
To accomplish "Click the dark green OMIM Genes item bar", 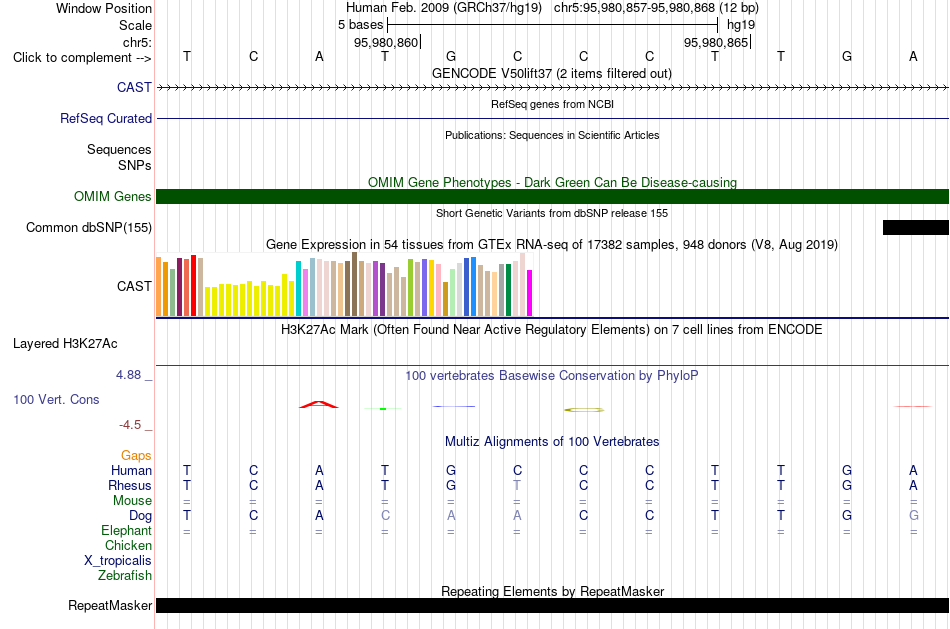I will coord(552,196).
